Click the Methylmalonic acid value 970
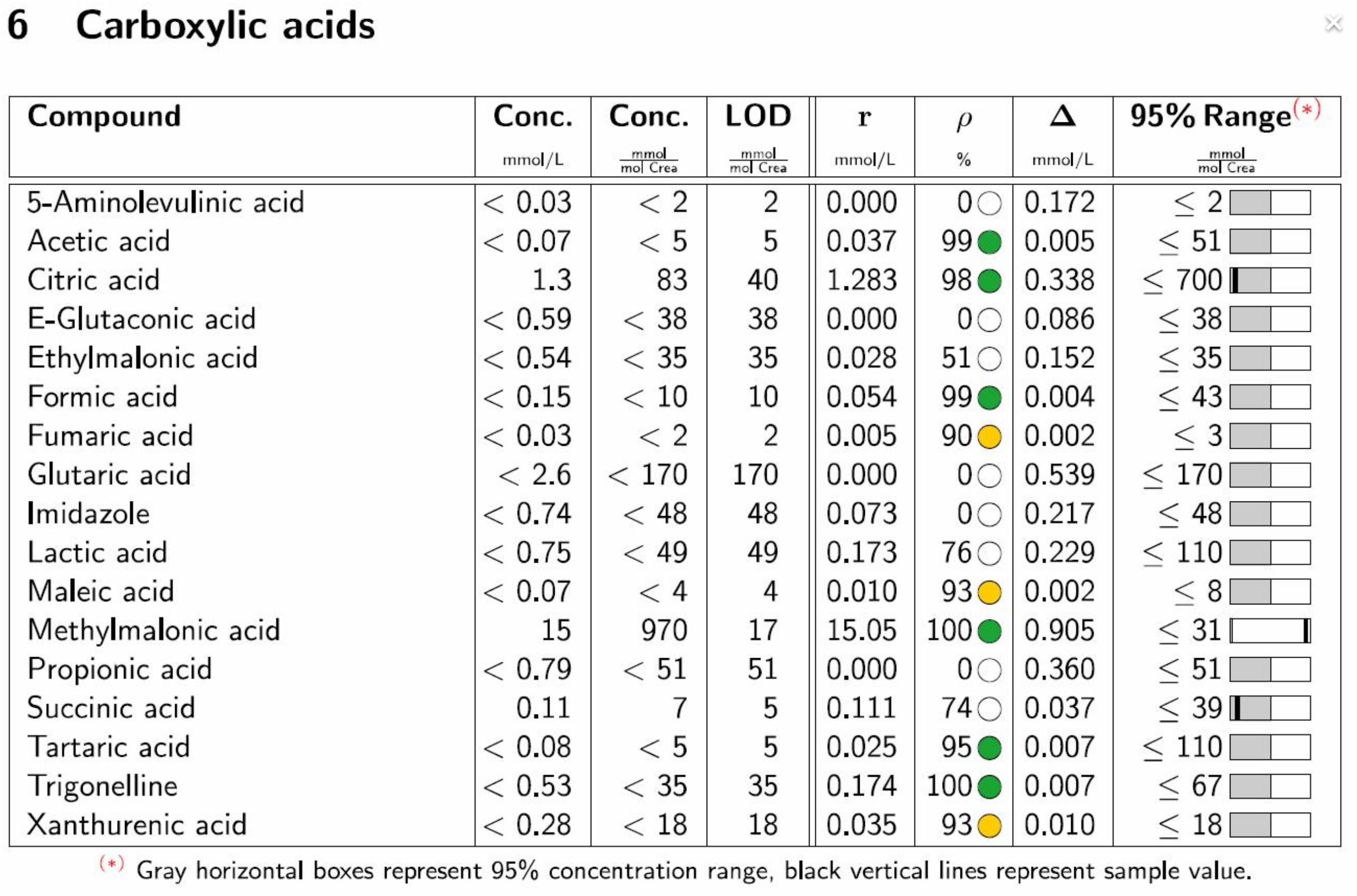 (x=663, y=631)
